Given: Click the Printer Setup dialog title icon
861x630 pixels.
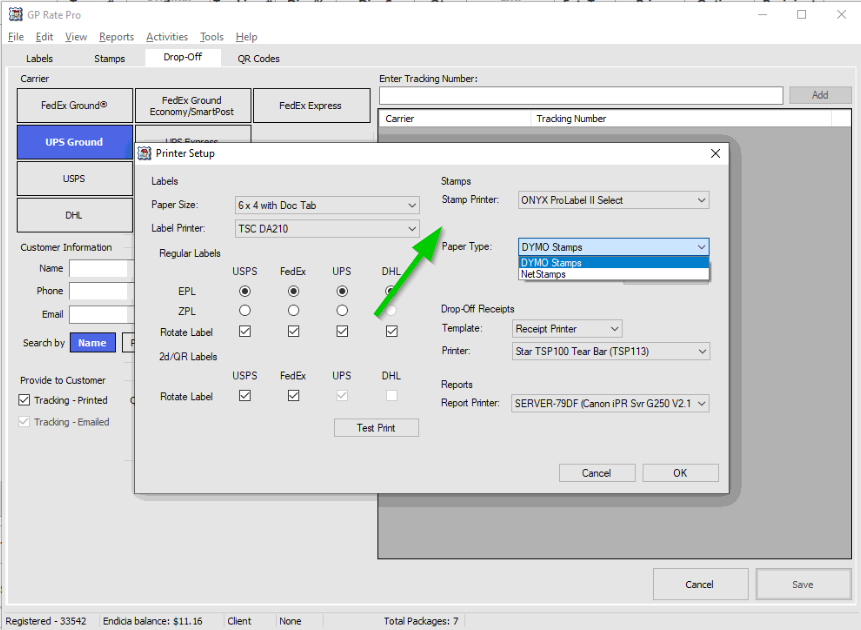Looking at the screenshot, I should 144,153.
